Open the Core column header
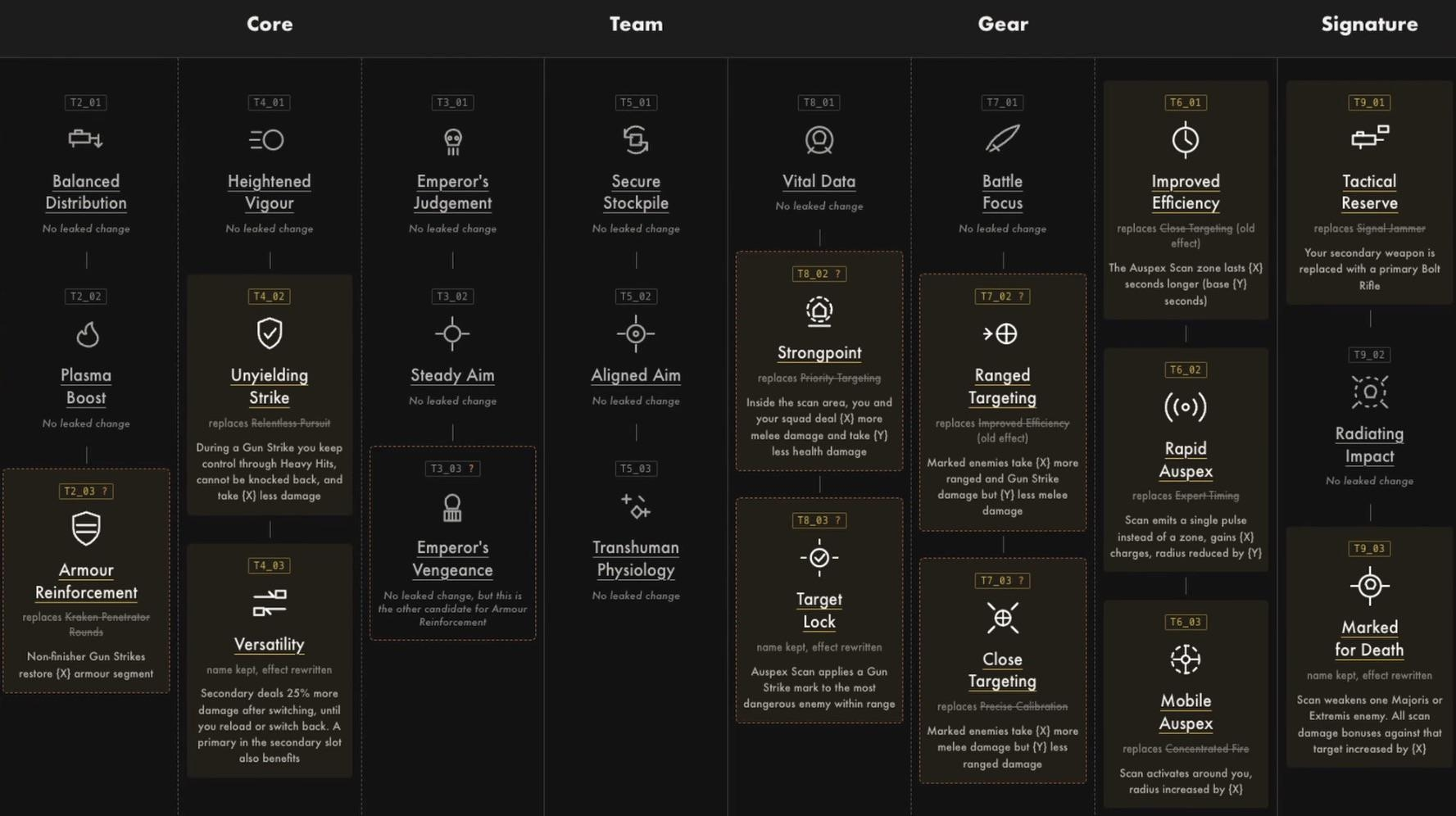This screenshot has width=1456, height=816. tap(270, 25)
